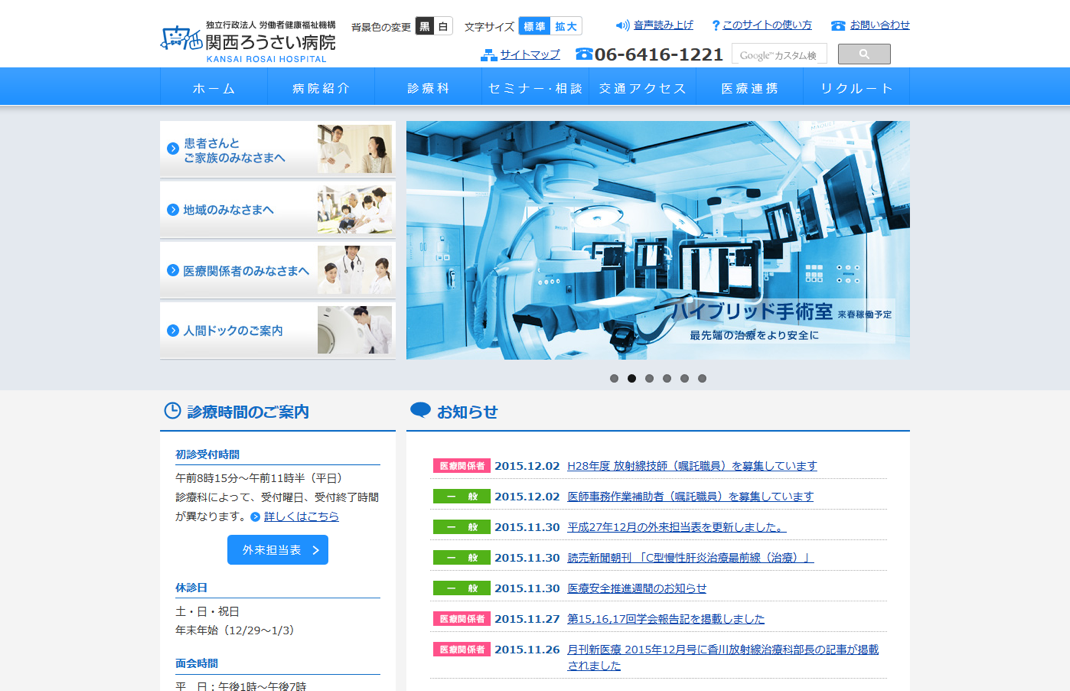
Task: Jump to third carousel slide dot
Action: (x=650, y=378)
